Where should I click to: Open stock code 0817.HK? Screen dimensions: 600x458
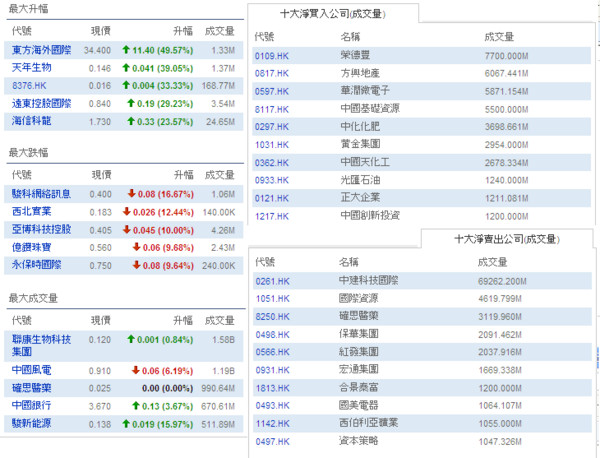click(x=272, y=73)
